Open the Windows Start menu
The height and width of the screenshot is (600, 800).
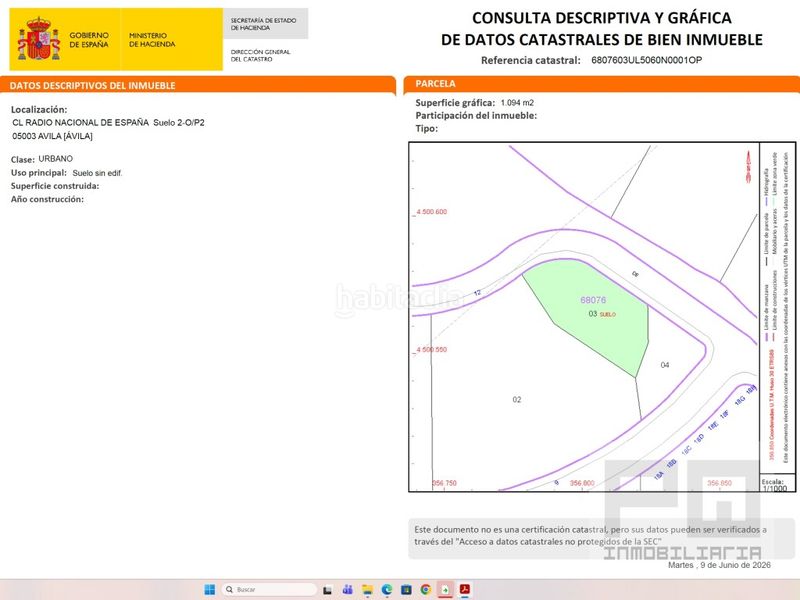tap(210, 589)
